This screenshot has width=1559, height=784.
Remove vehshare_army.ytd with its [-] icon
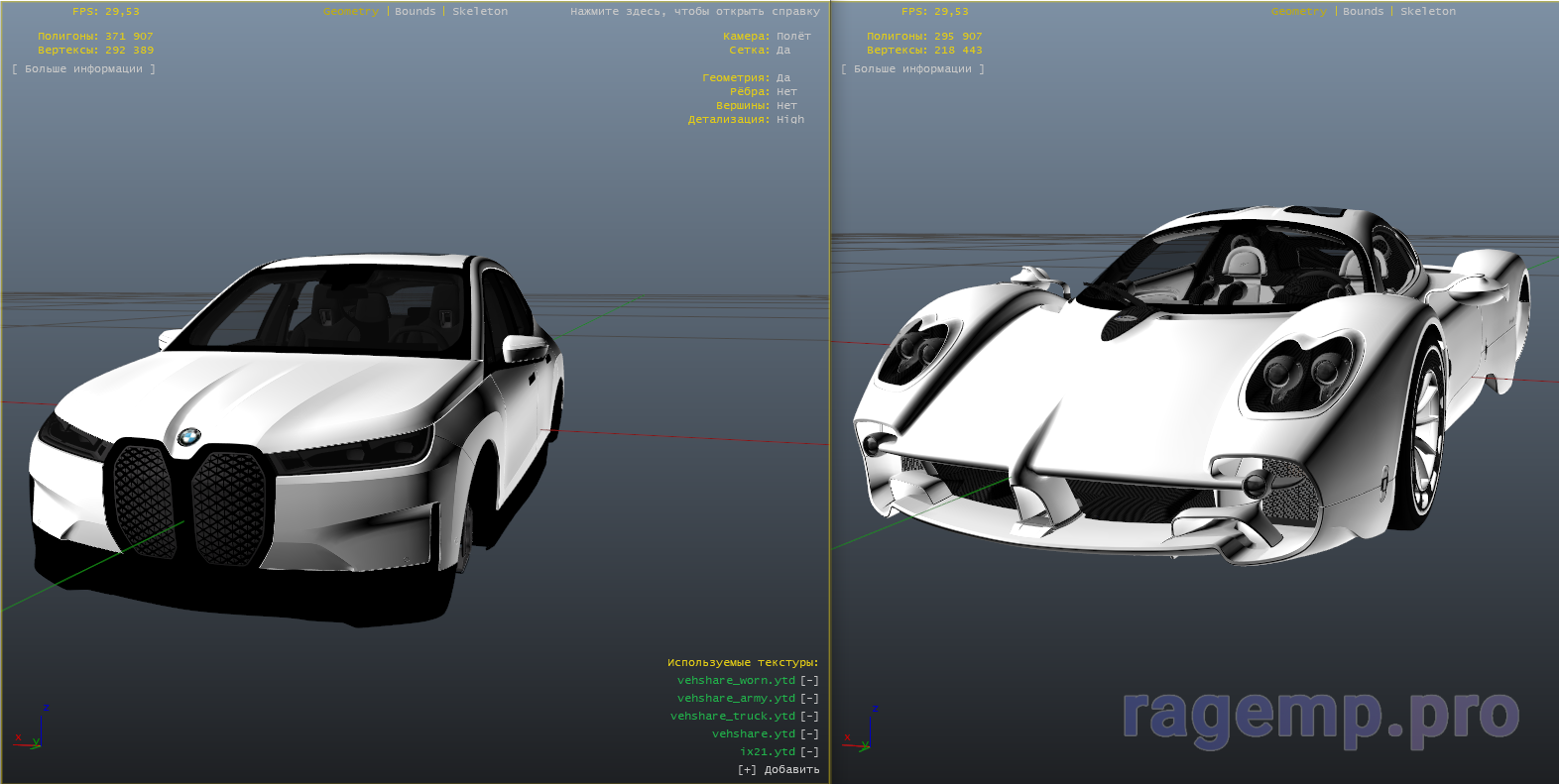click(809, 699)
